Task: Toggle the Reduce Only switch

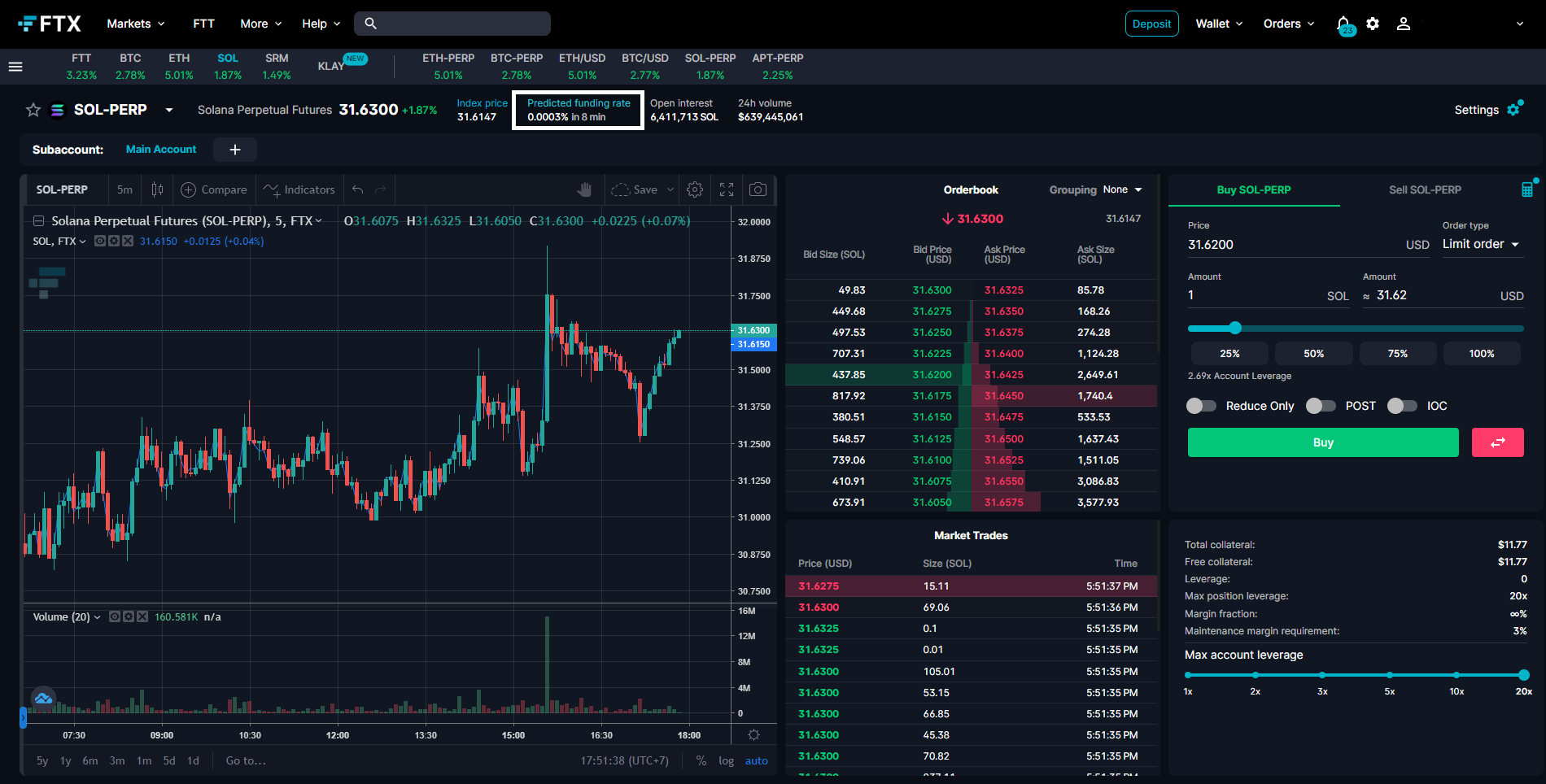Action: 1201,406
